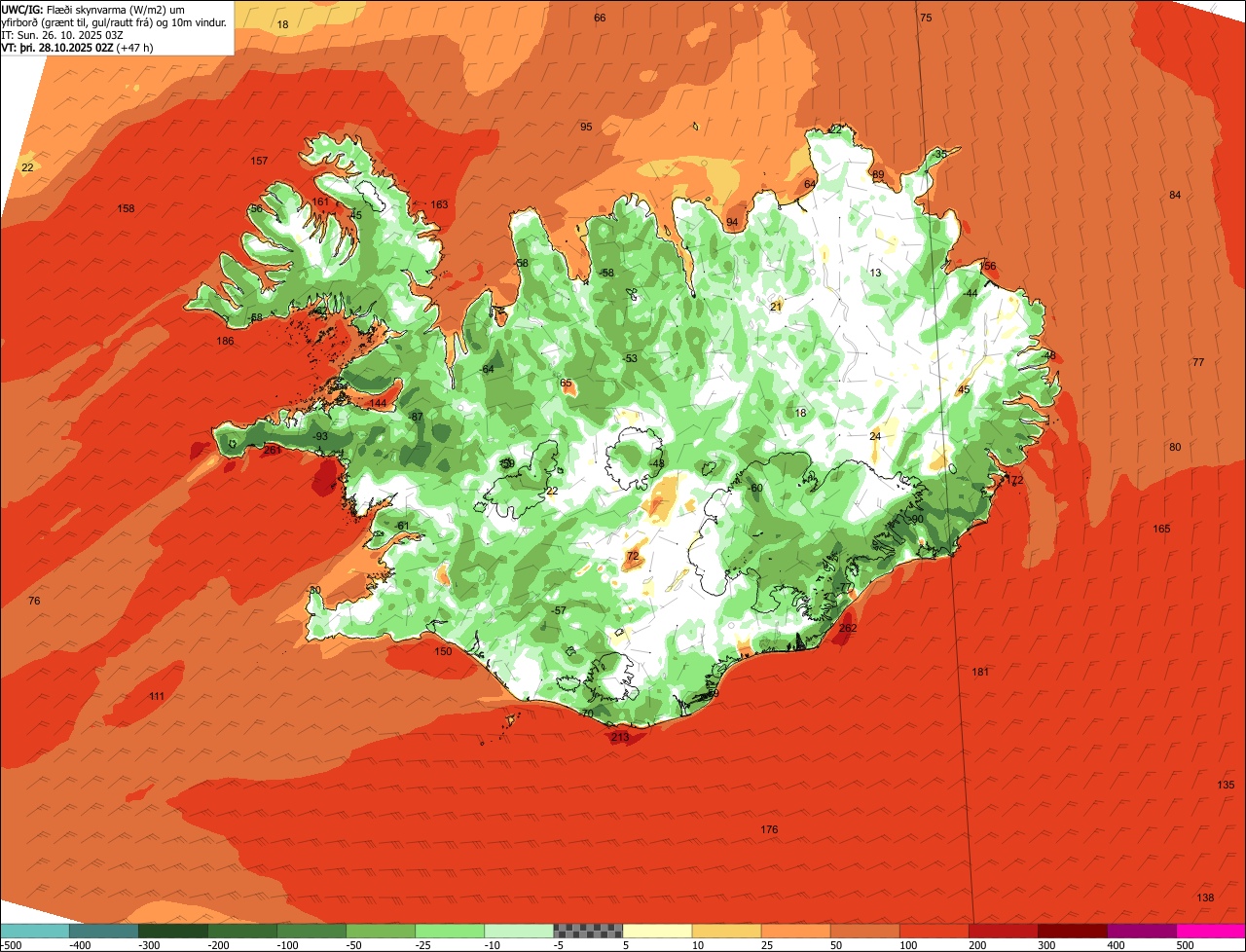Select the checkered -5 to 5 legend swatch
Viewport: 1246px width, 952px height.
pyautogui.click(x=588, y=931)
